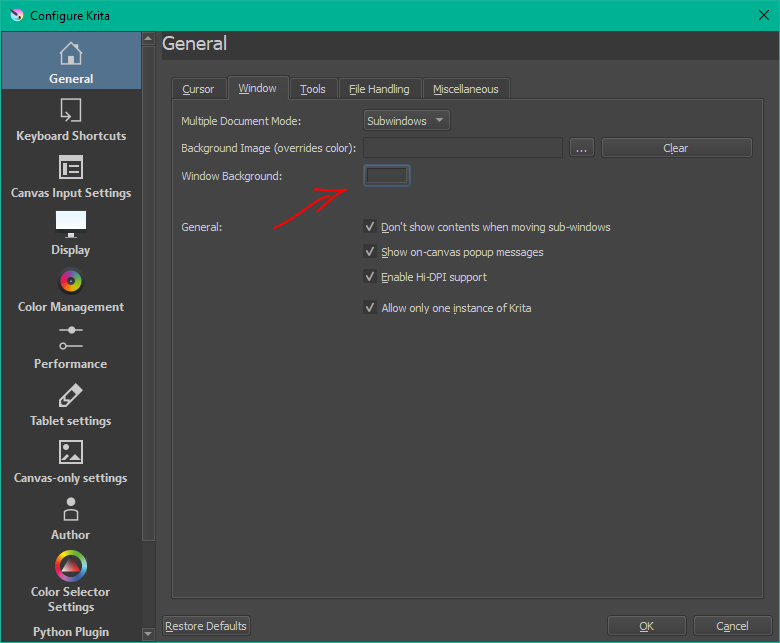Viewport: 780px width, 643px height.
Task: Open Keyboard Shortcuts settings icon
Action: click(70, 110)
